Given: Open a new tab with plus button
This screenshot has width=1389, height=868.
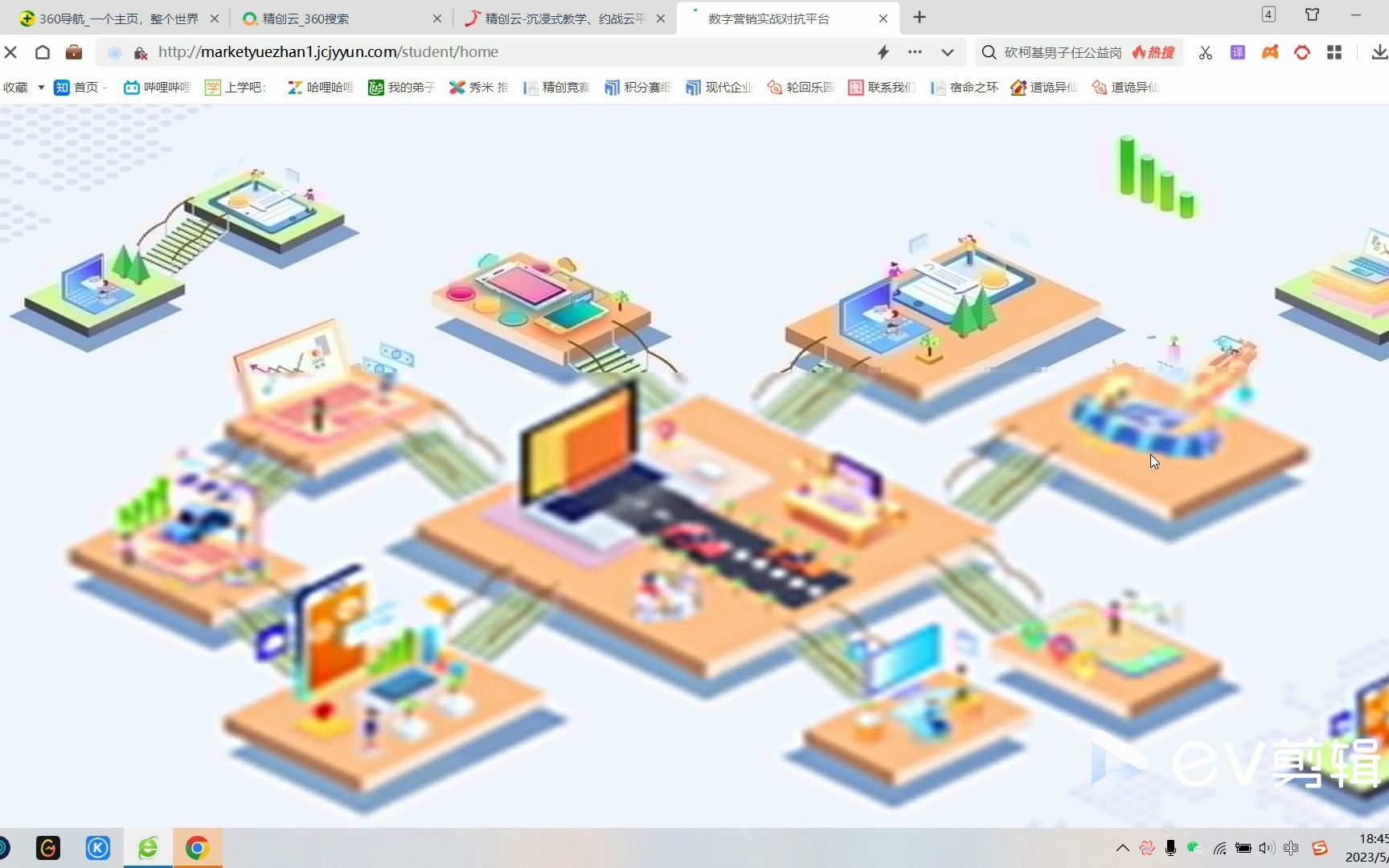Looking at the screenshot, I should 920,17.
